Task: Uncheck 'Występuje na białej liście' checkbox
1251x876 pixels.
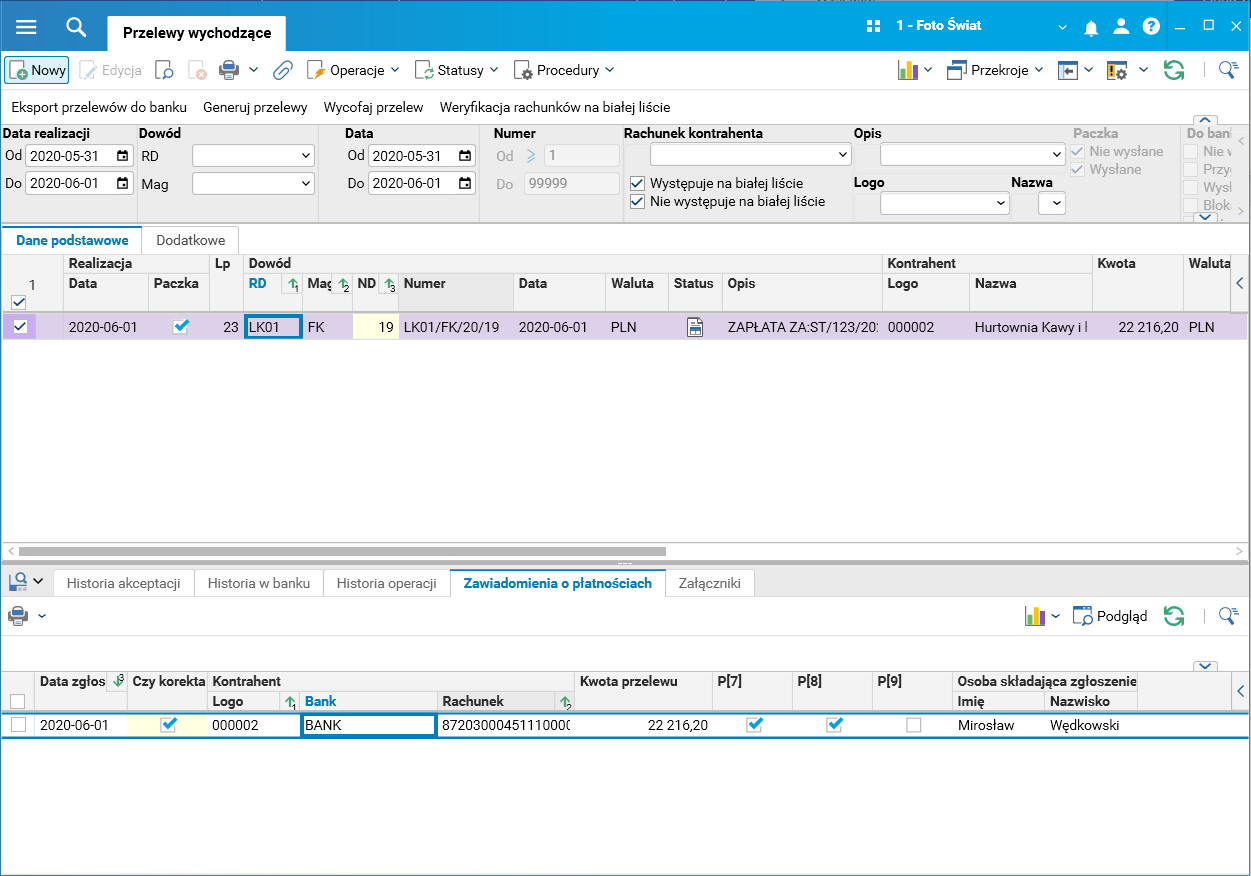Action: [637, 184]
